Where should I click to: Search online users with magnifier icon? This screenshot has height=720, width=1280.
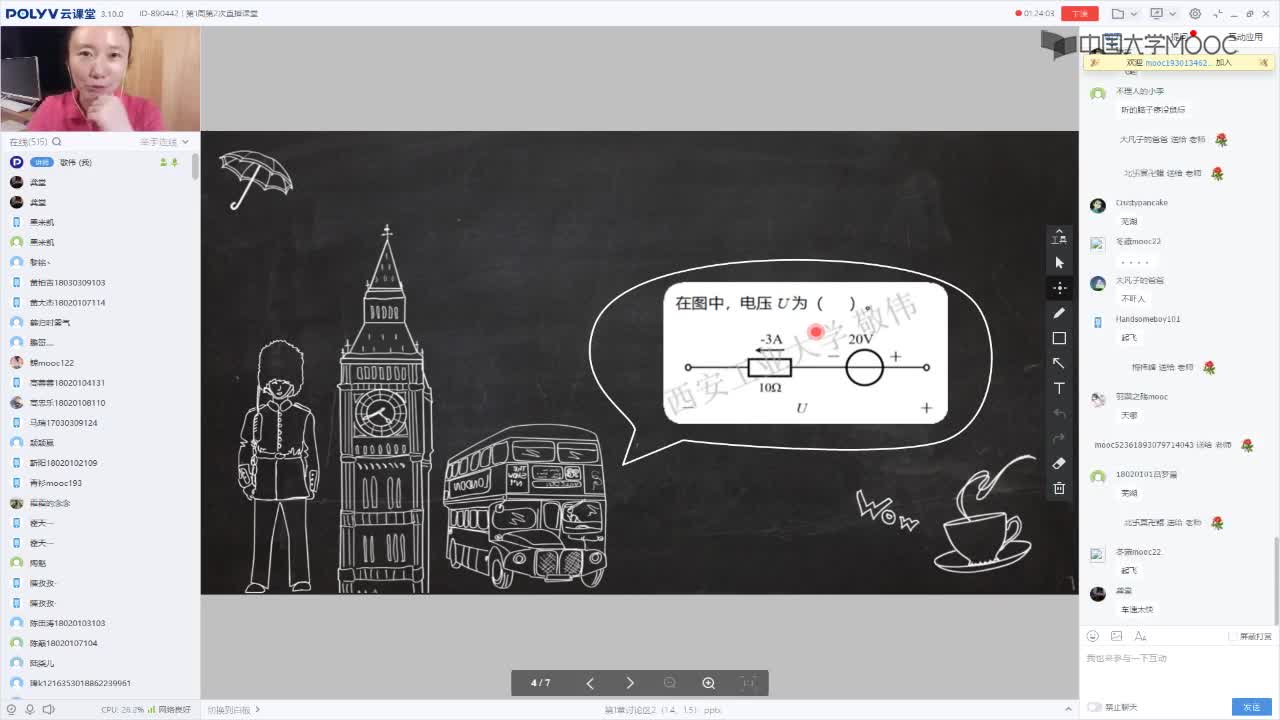[57, 142]
